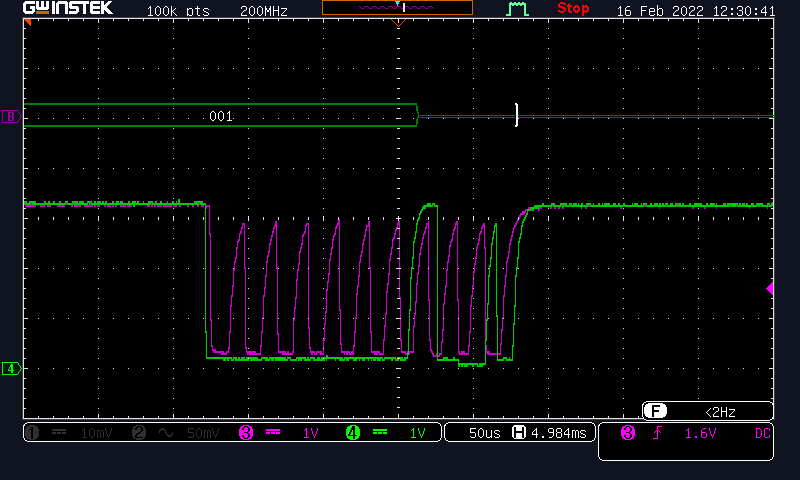Select the 100k pts record length
800x480 pixels.
pos(178,11)
